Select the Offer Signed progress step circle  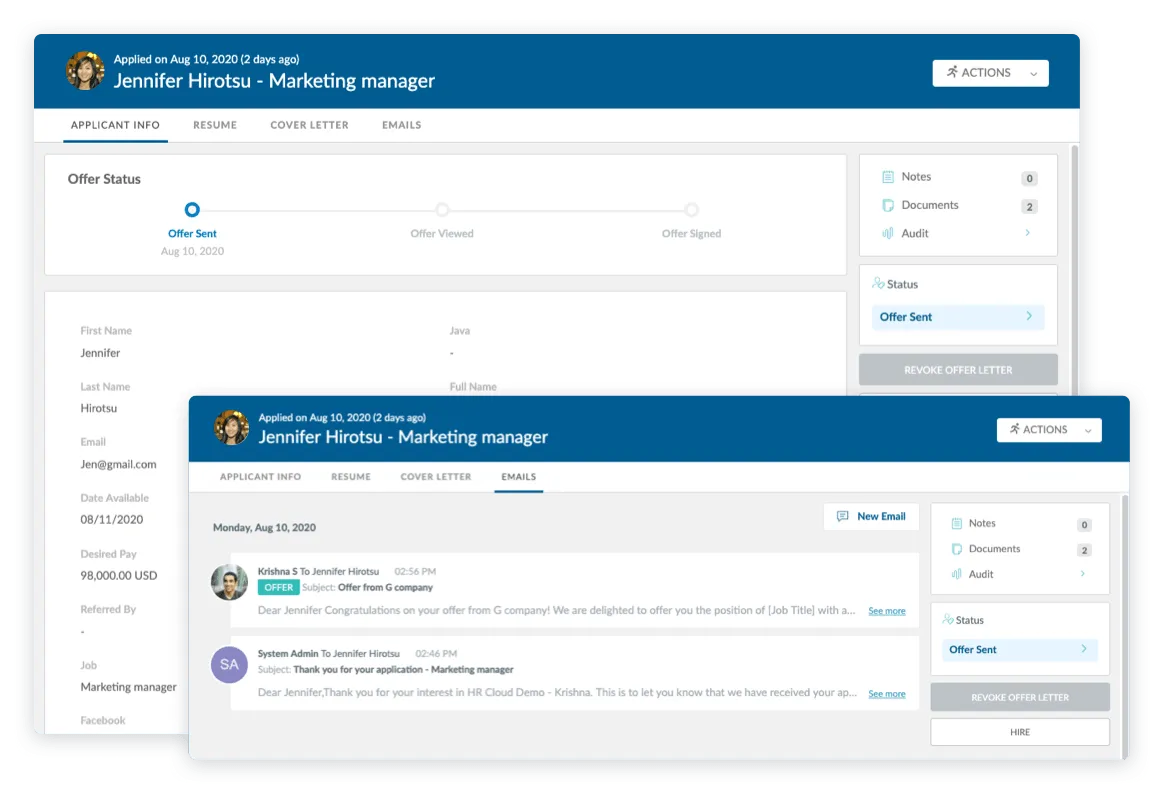692,210
